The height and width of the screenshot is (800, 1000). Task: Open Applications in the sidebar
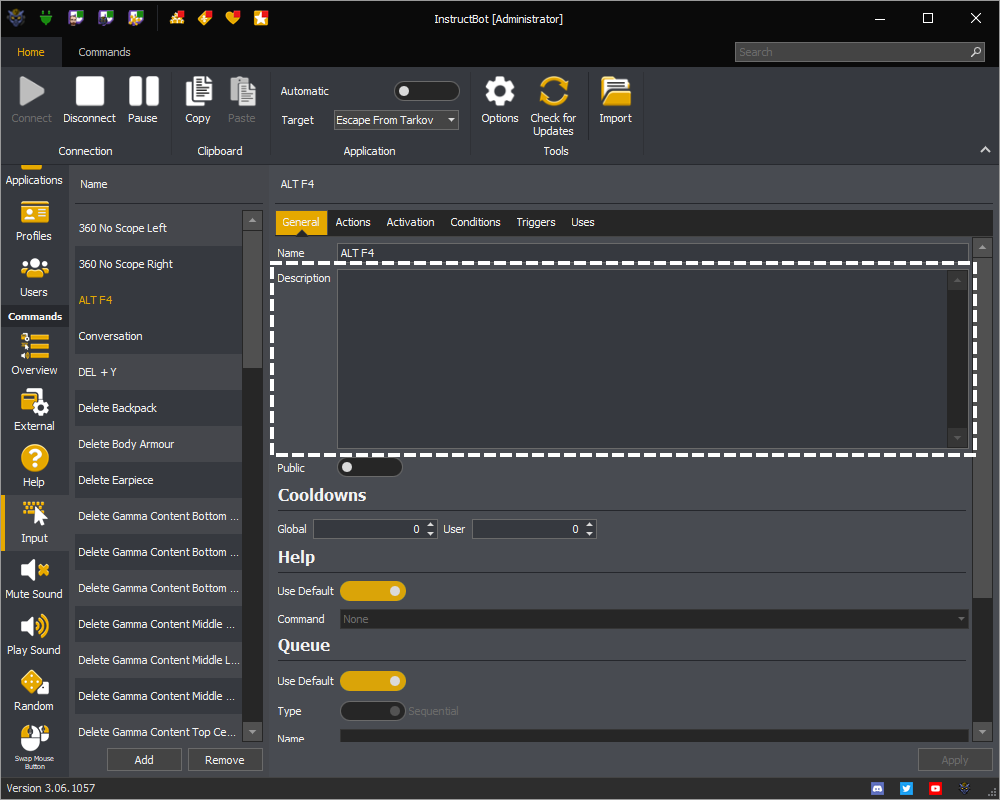click(x=34, y=177)
